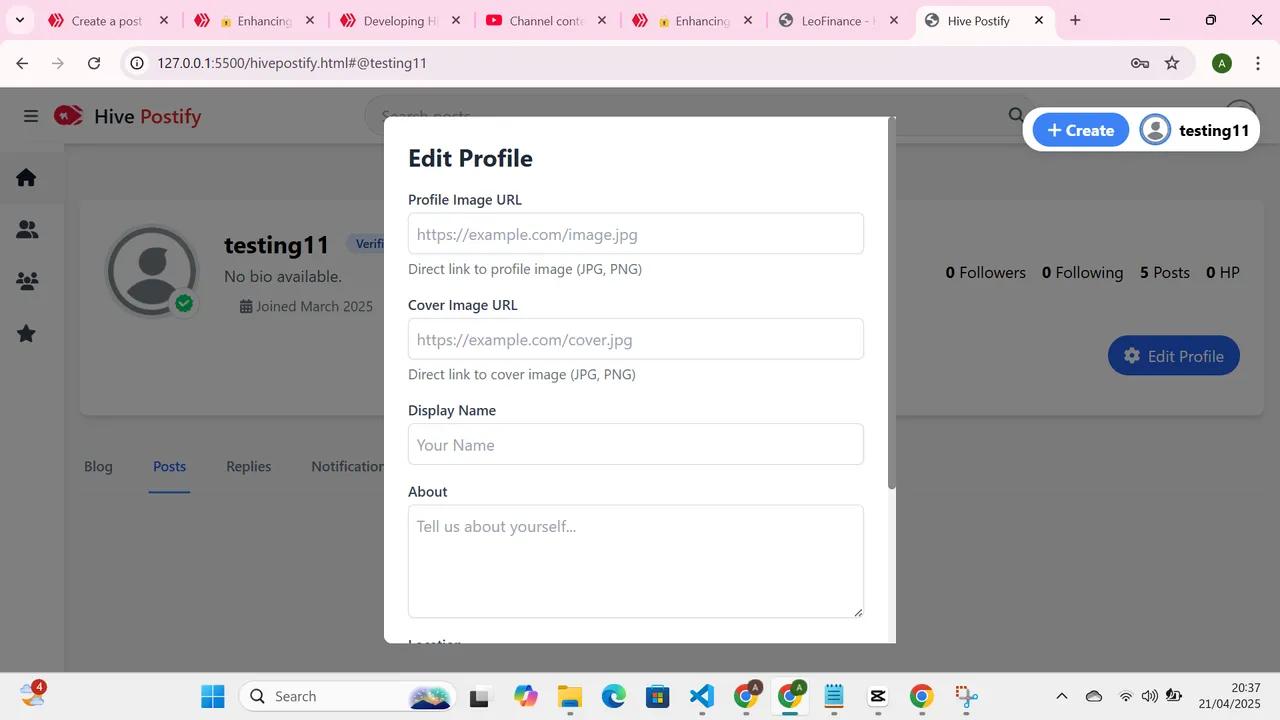
Task: Click the 'No bio available.' text
Action: 283,276
